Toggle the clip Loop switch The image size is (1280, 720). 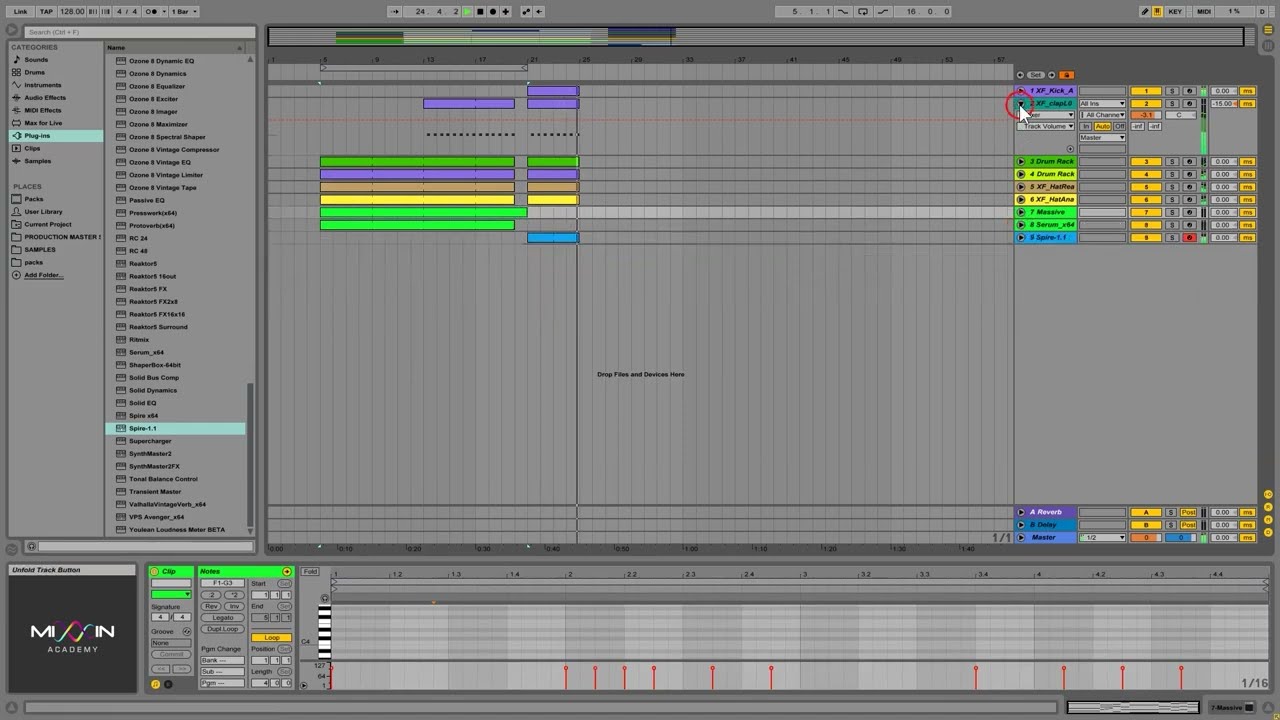click(272, 637)
